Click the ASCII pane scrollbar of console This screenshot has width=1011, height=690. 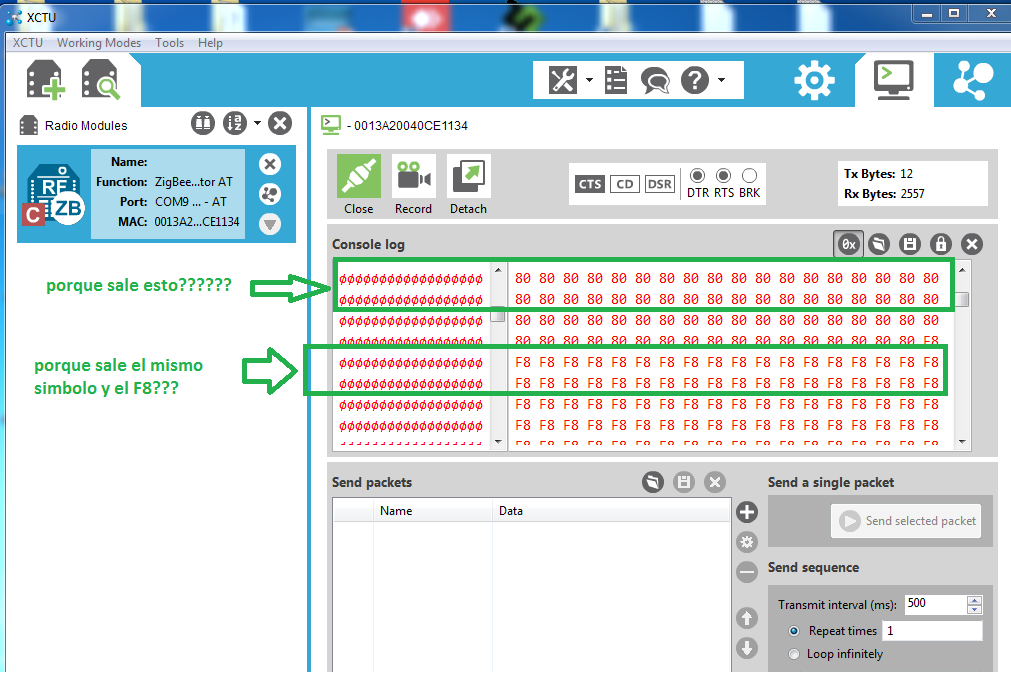tap(498, 355)
